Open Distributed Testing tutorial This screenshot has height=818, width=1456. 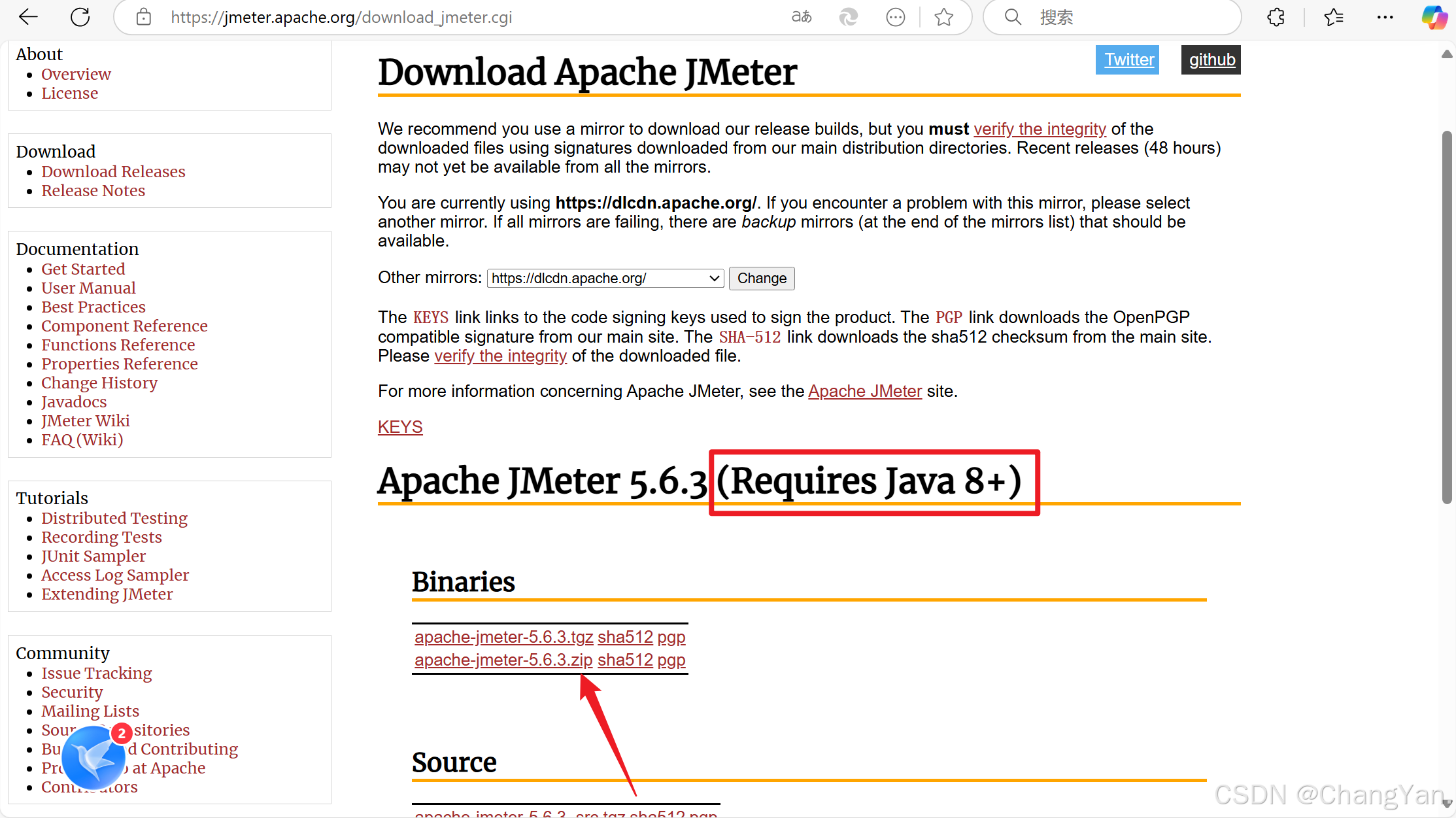coord(114,519)
